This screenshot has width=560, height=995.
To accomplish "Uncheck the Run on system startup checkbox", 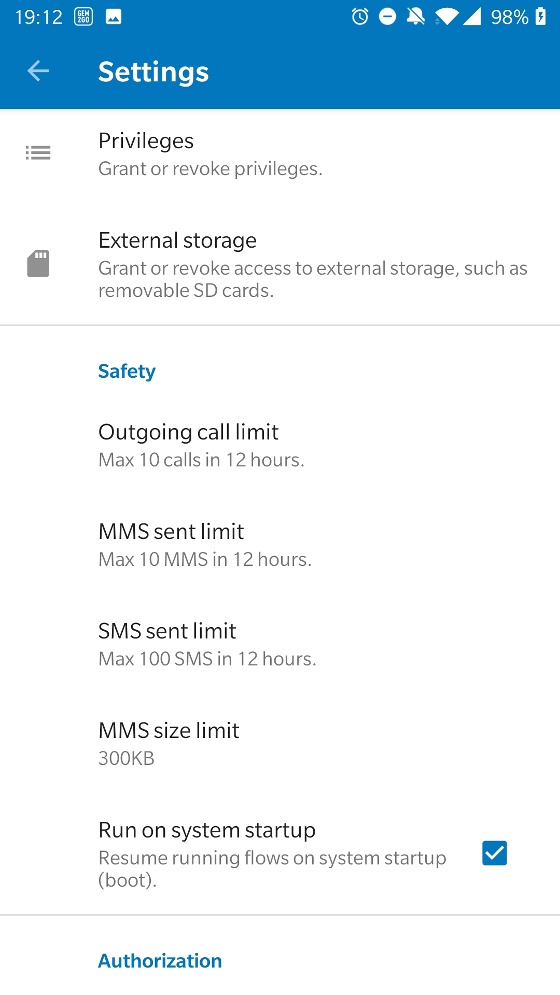I will coord(494,853).
